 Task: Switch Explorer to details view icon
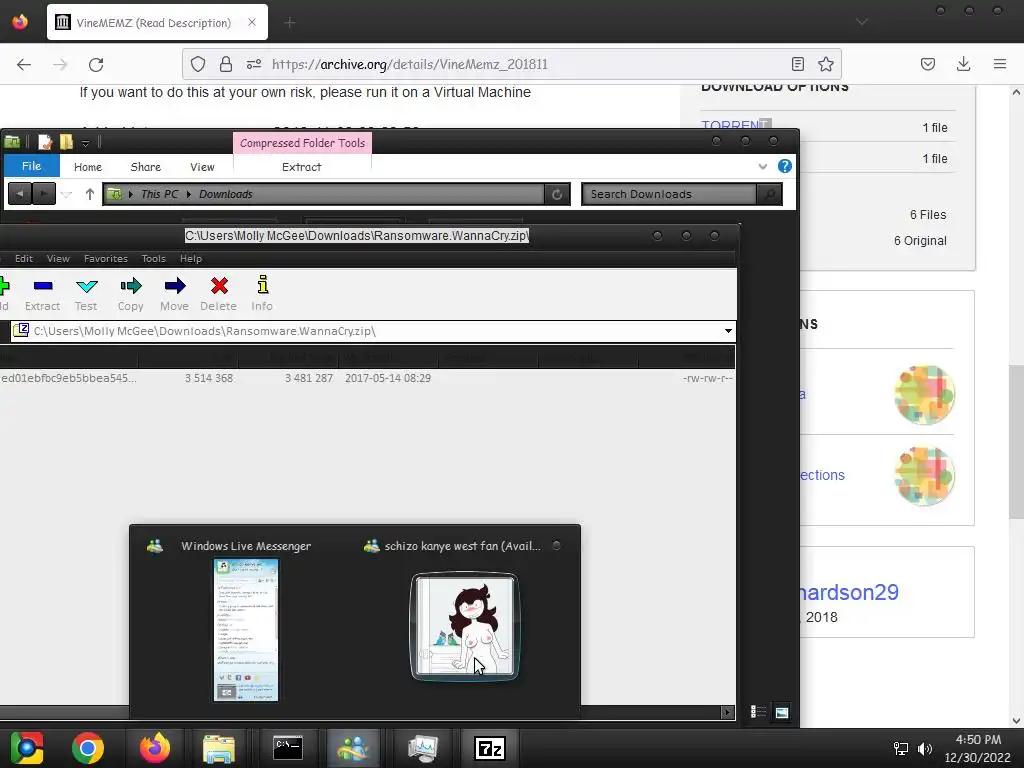758,712
